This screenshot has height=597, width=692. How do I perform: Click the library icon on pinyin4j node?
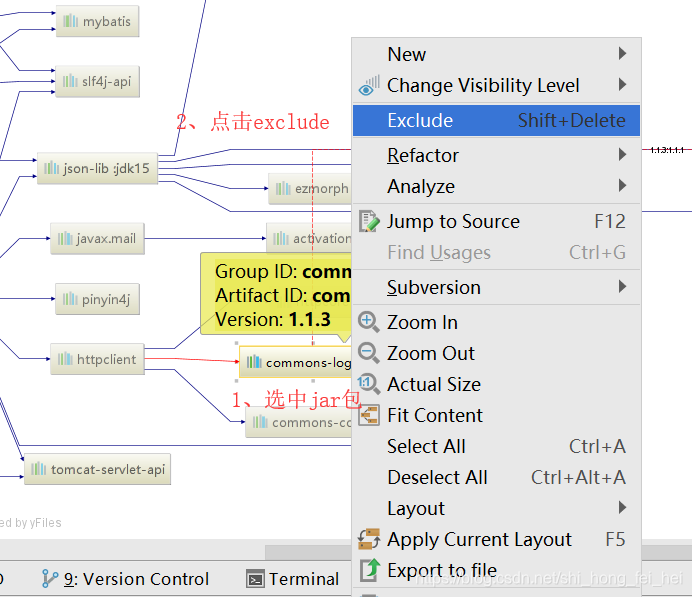[70, 299]
